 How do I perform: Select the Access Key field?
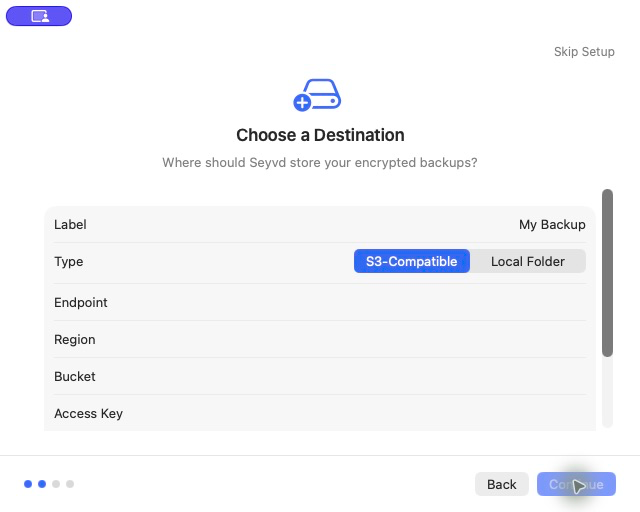click(320, 414)
